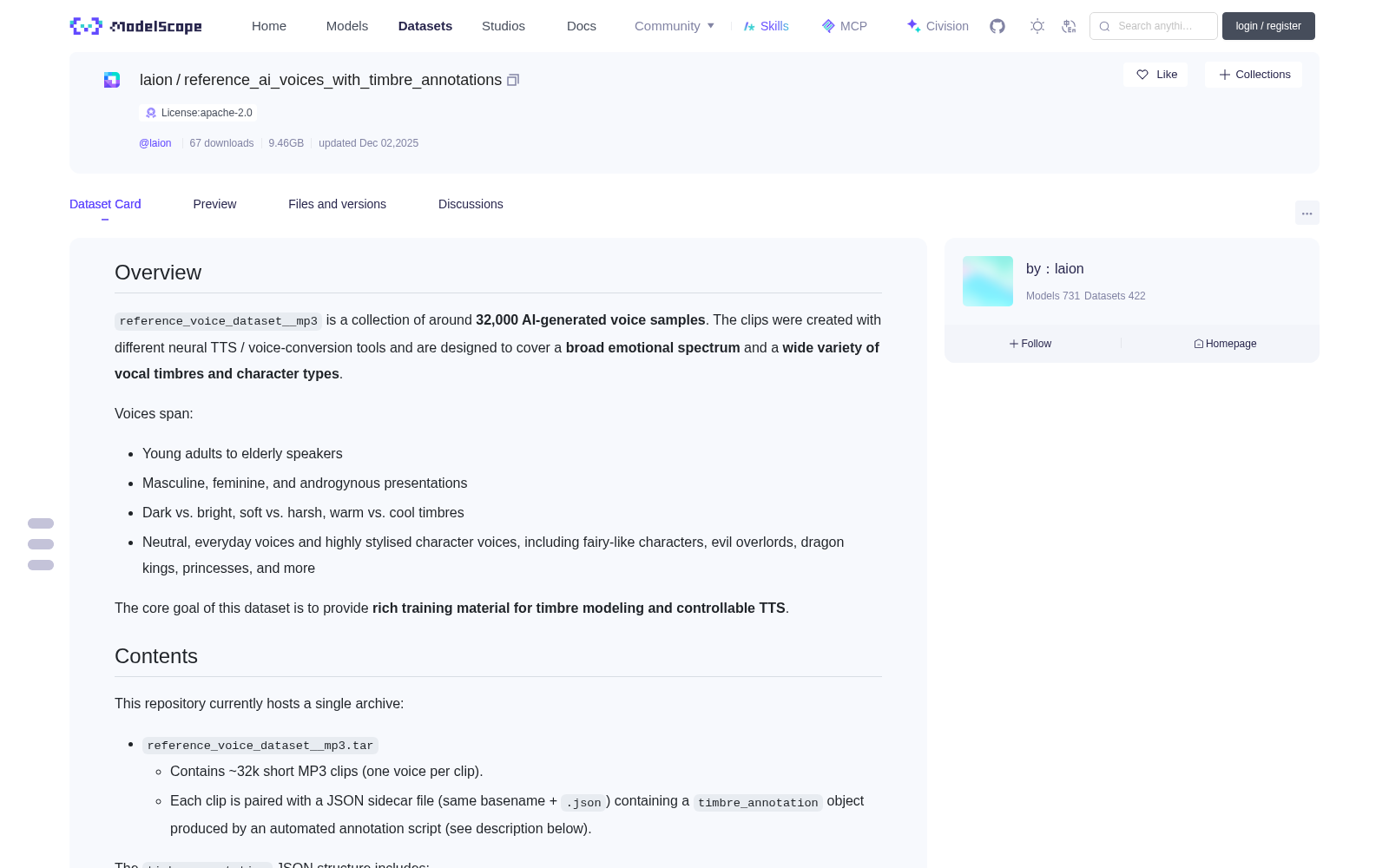The height and width of the screenshot is (868, 1389).
Task: Click the '9.46GB' size text
Action: 286,143
